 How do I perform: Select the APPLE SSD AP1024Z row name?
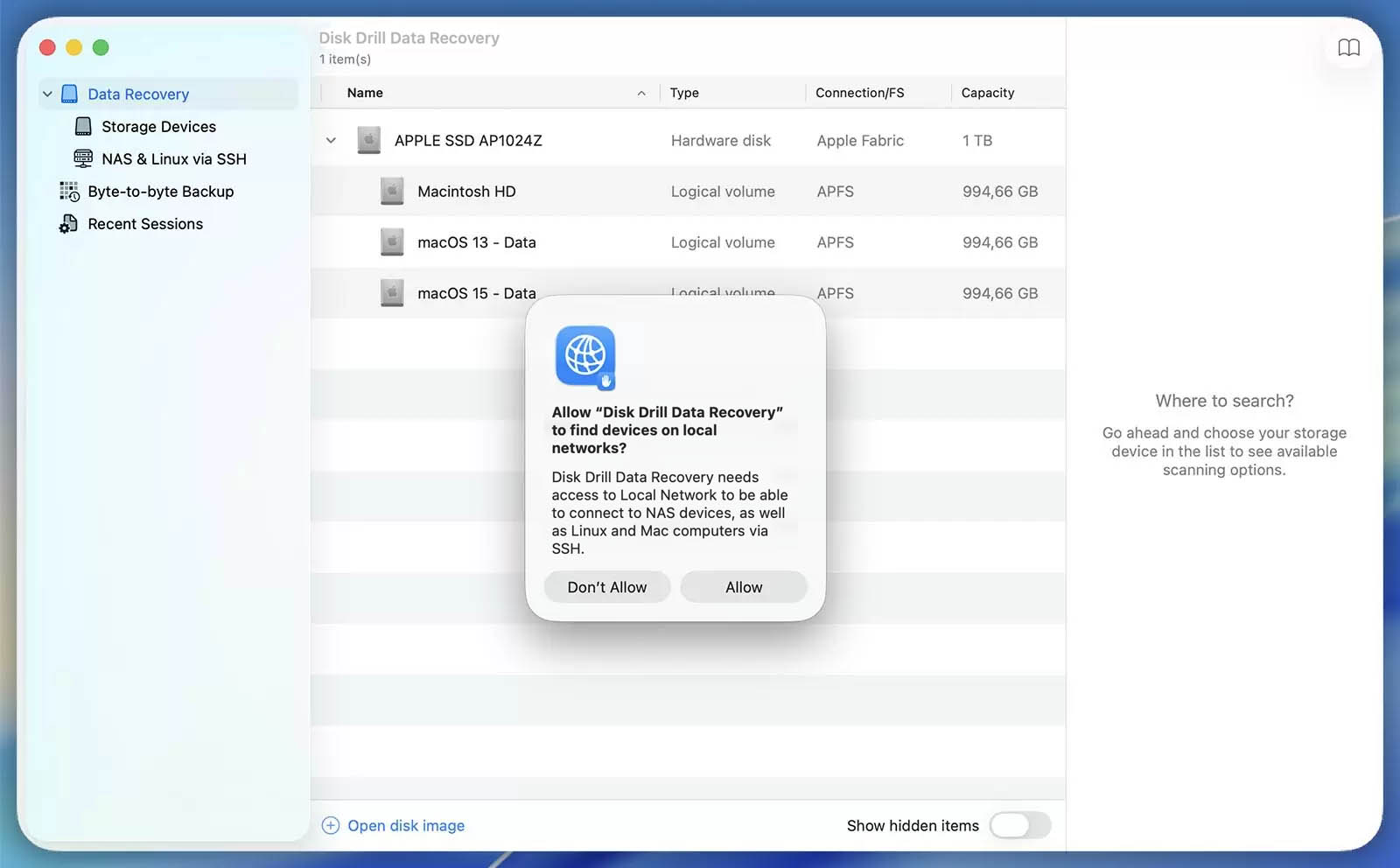(x=468, y=140)
